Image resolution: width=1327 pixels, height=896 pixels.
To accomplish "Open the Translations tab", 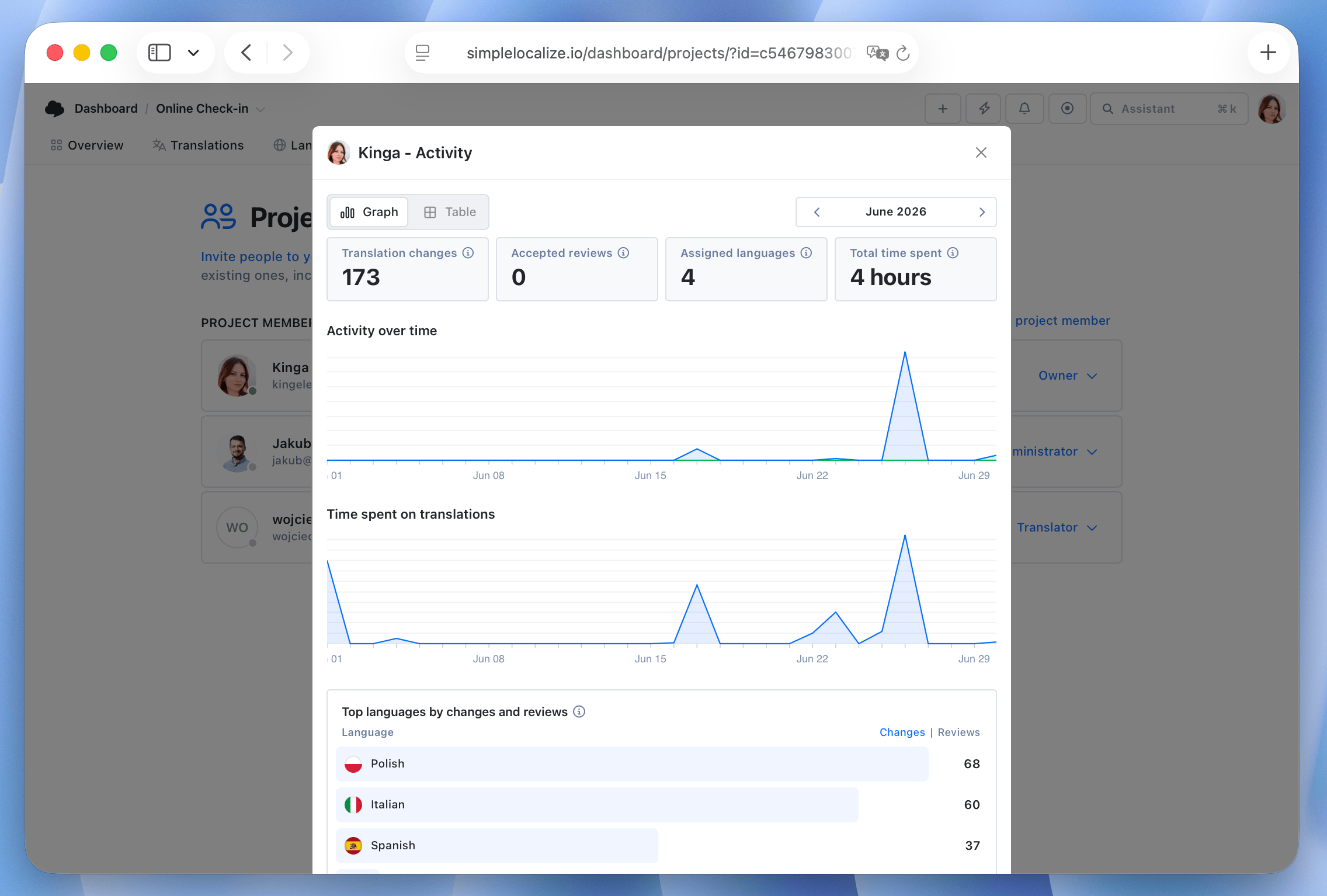I will pos(198,145).
